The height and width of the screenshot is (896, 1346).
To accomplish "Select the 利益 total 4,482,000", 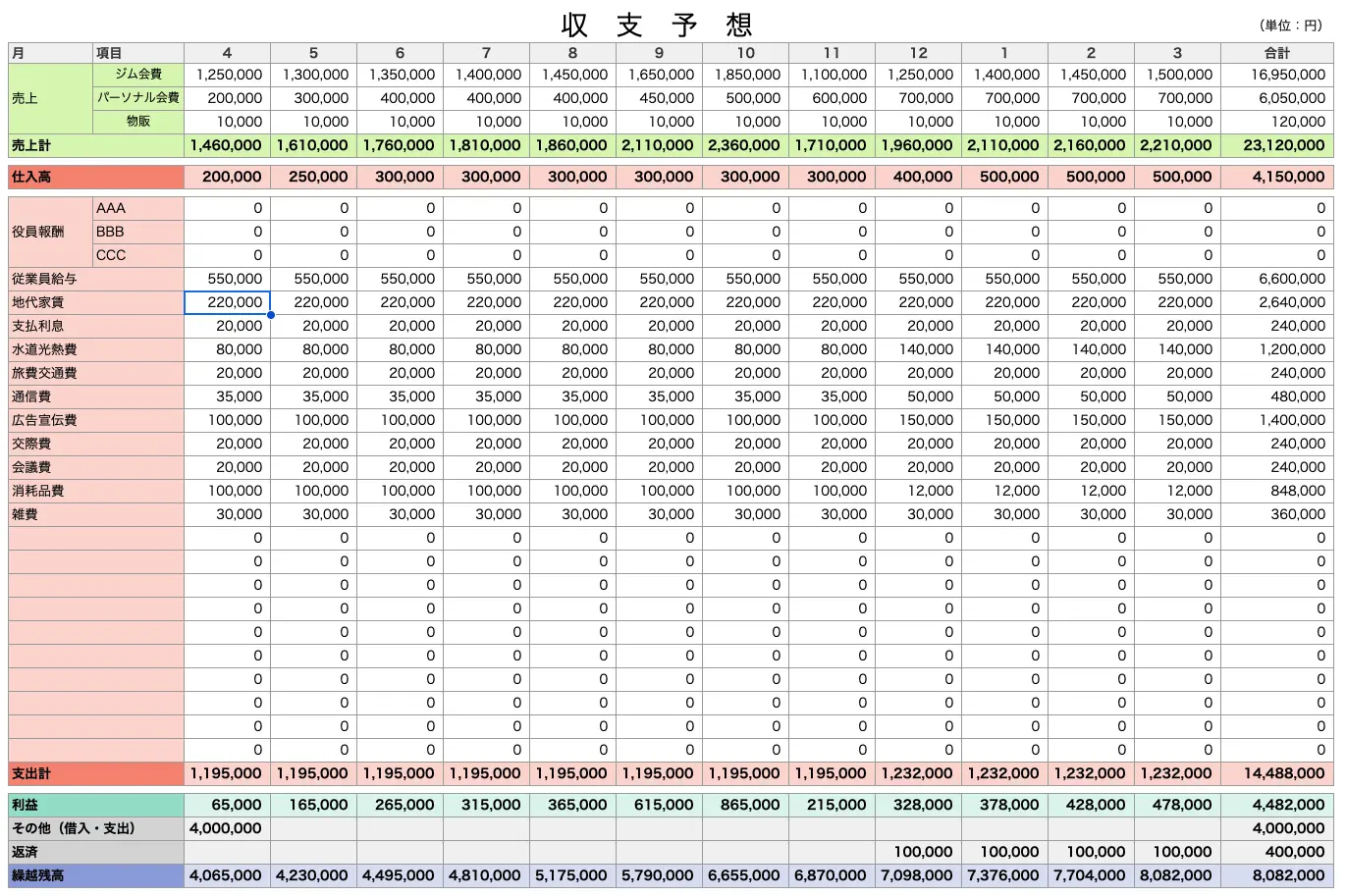I will point(1277,805).
